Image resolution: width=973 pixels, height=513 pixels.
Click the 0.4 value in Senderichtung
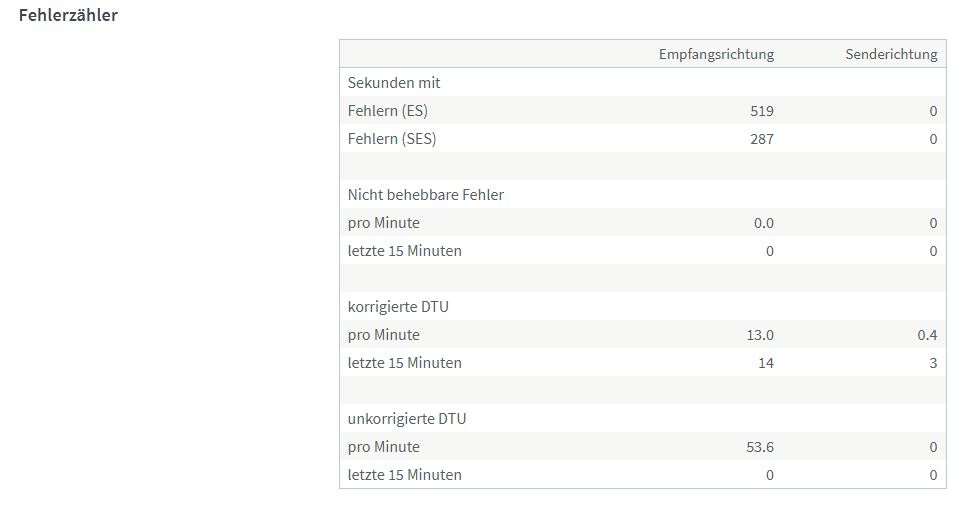pos(927,335)
